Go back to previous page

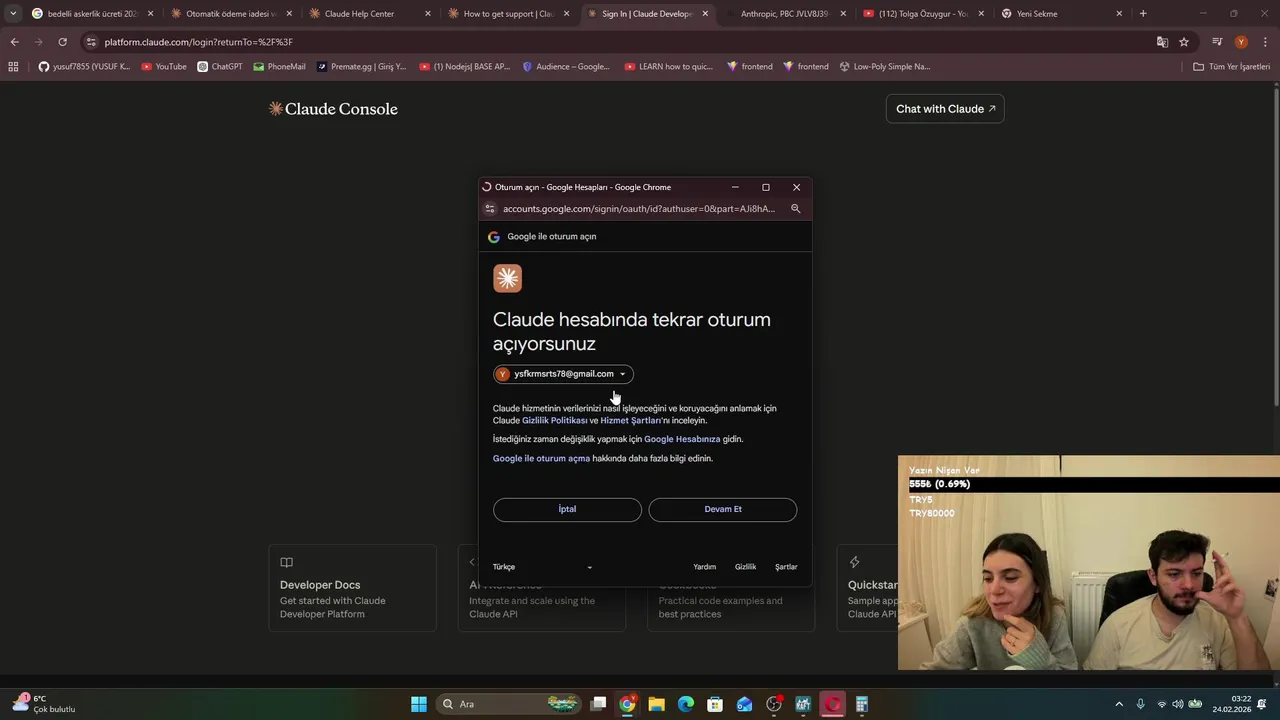(14, 42)
